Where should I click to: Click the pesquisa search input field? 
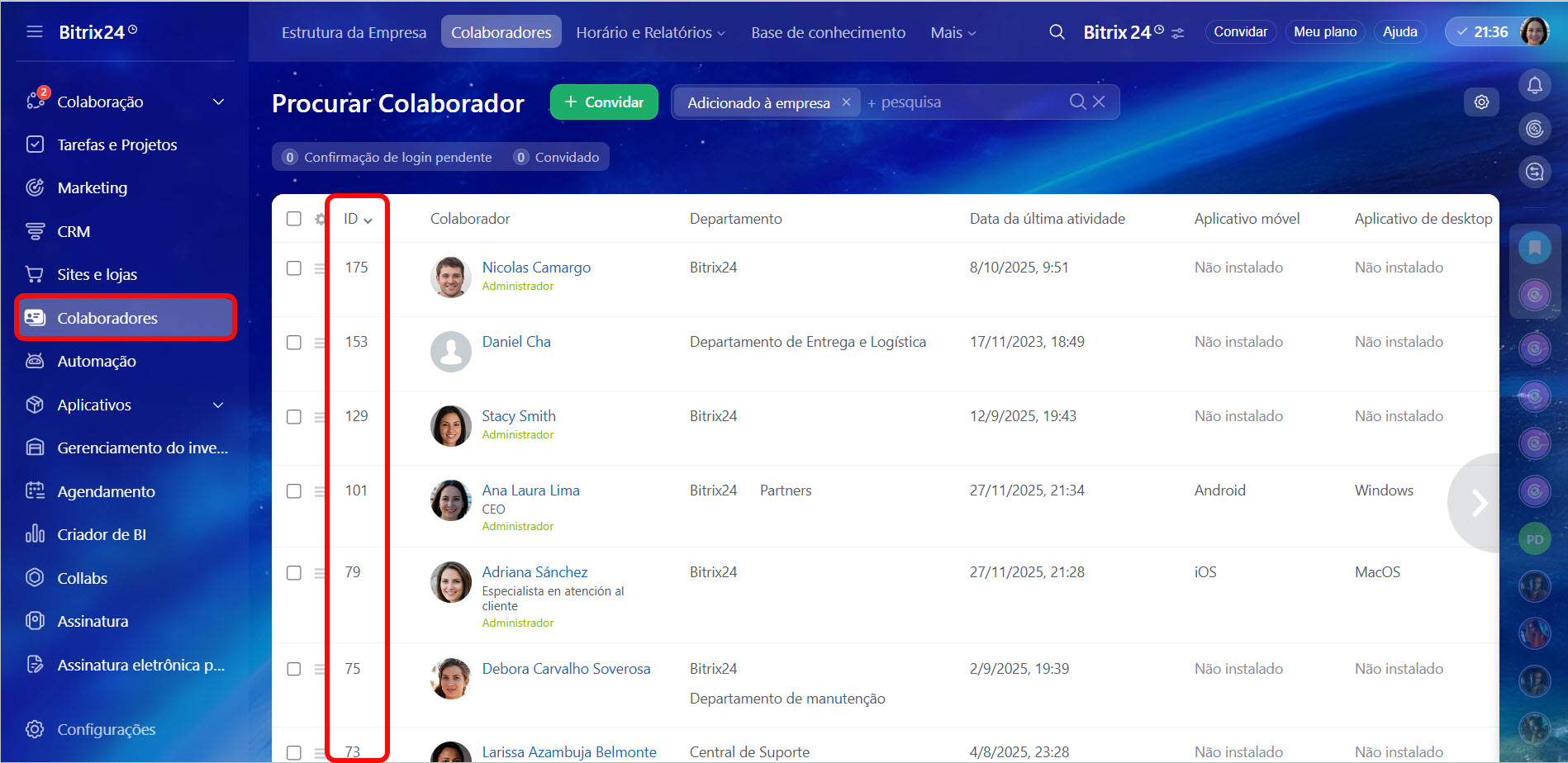click(962, 102)
